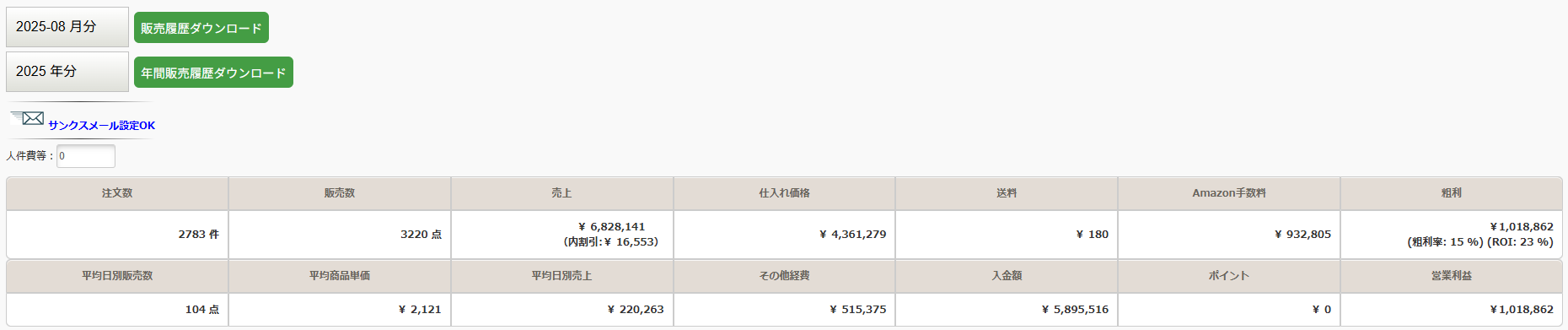
Task: Click the envelope thank-you mail icon
Action: (x=28, y=118)
